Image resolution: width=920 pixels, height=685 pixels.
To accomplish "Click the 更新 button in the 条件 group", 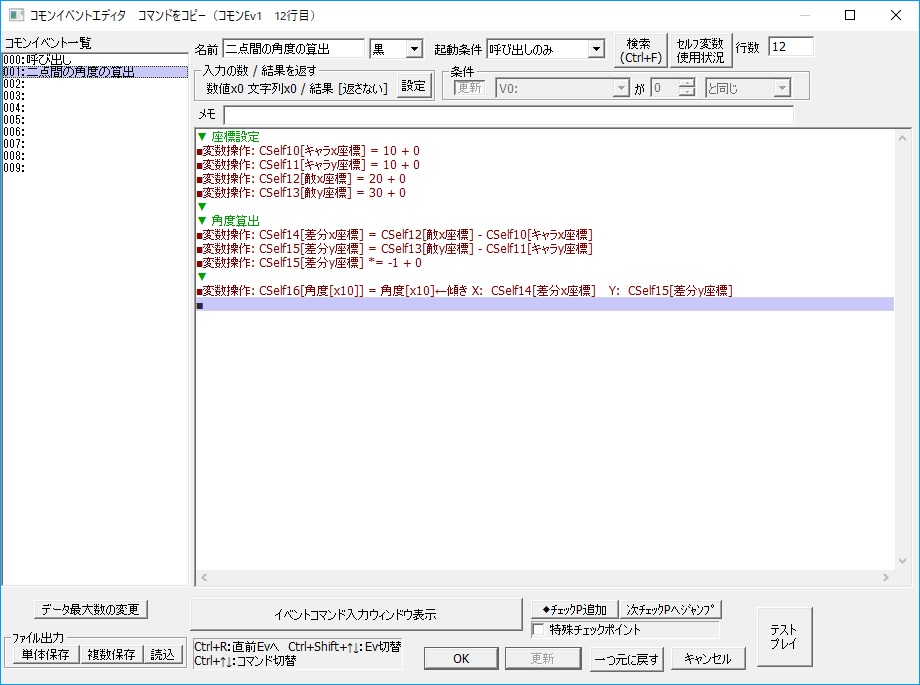I will (x=470, y=87).
